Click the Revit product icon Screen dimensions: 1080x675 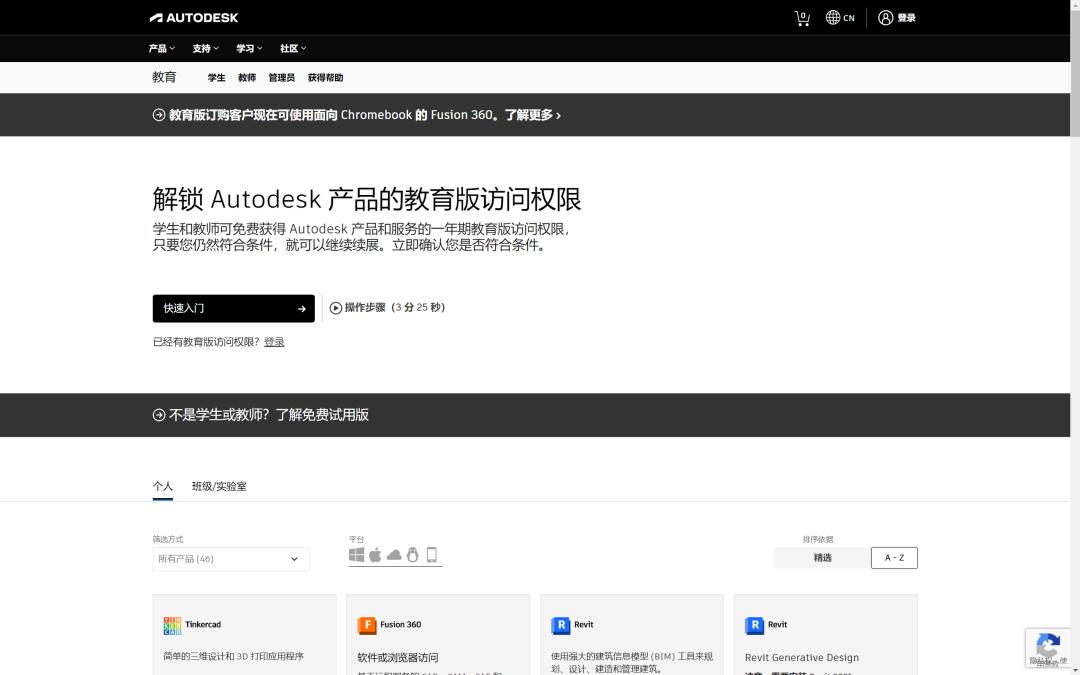coord(561,625)
